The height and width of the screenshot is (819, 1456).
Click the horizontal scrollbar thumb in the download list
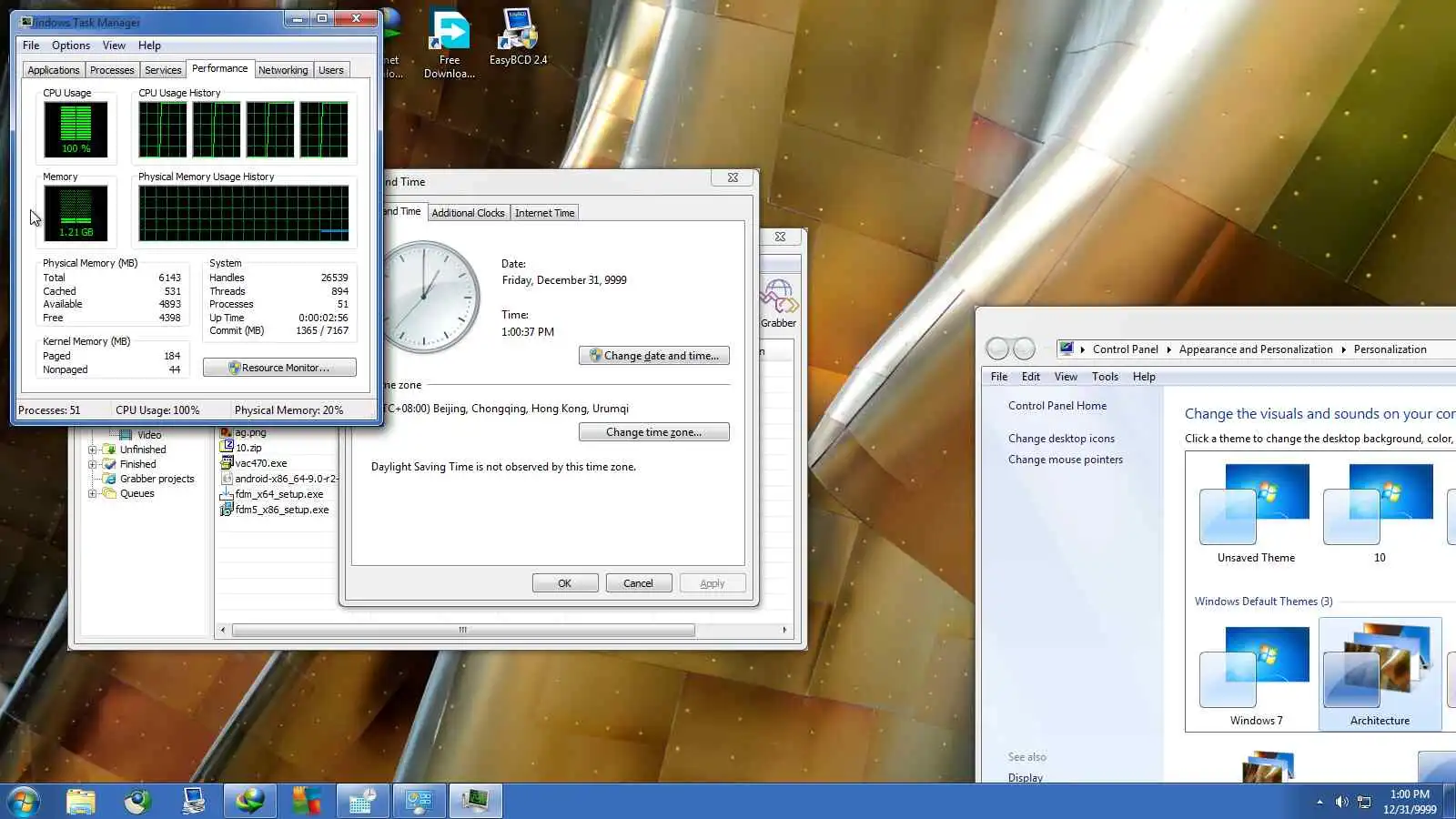(x=463, y=630)
